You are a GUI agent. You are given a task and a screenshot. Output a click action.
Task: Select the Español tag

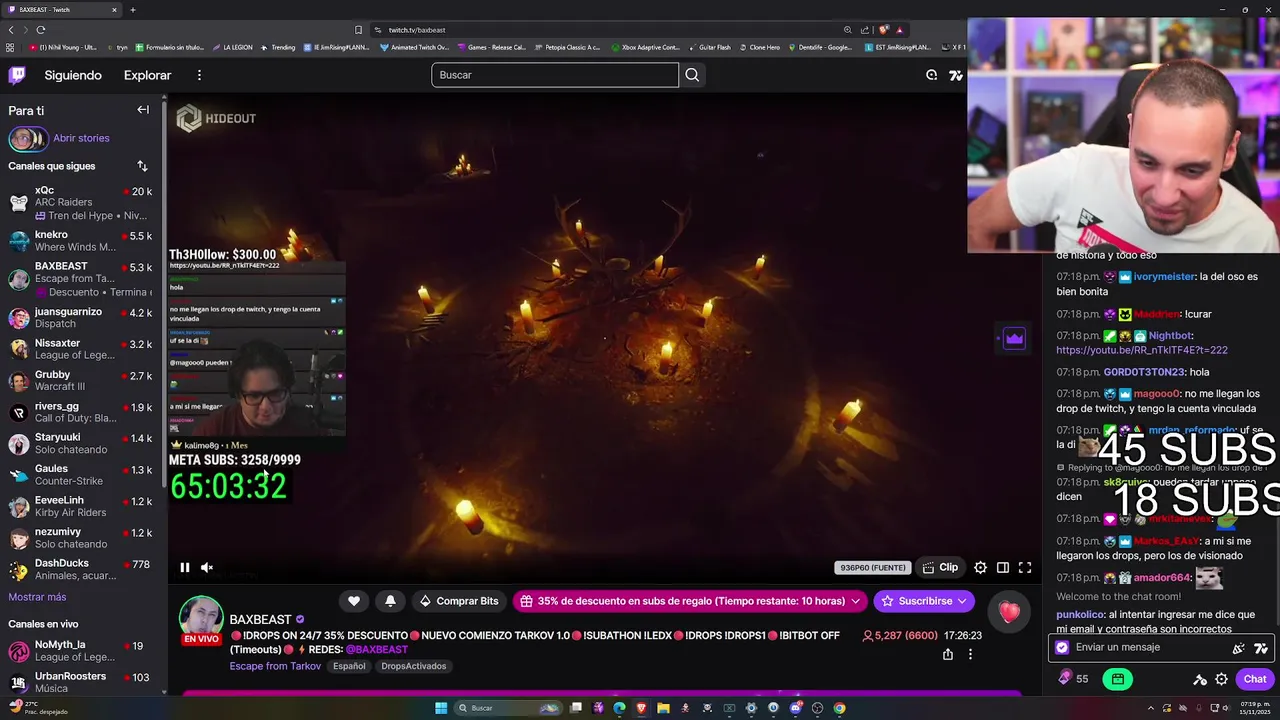click(x=349, y=666)
